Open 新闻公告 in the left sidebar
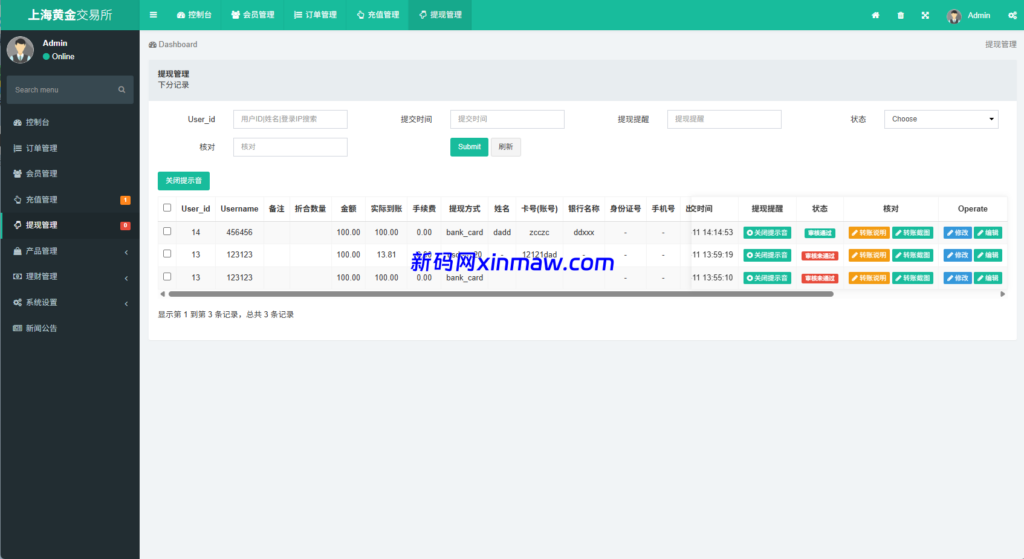Screen dimensions: 1024x559 click(x=70, y=328)
